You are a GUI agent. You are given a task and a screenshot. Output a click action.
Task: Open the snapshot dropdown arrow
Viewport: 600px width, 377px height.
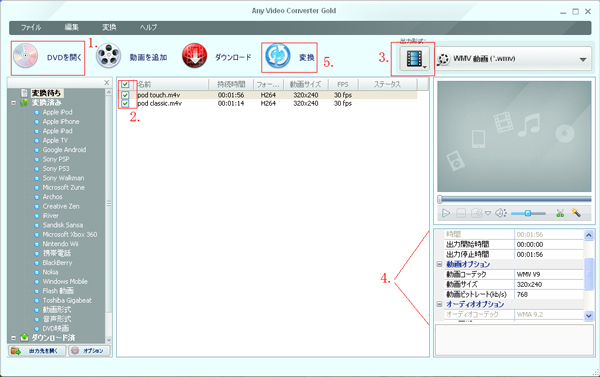pos(488,214)
